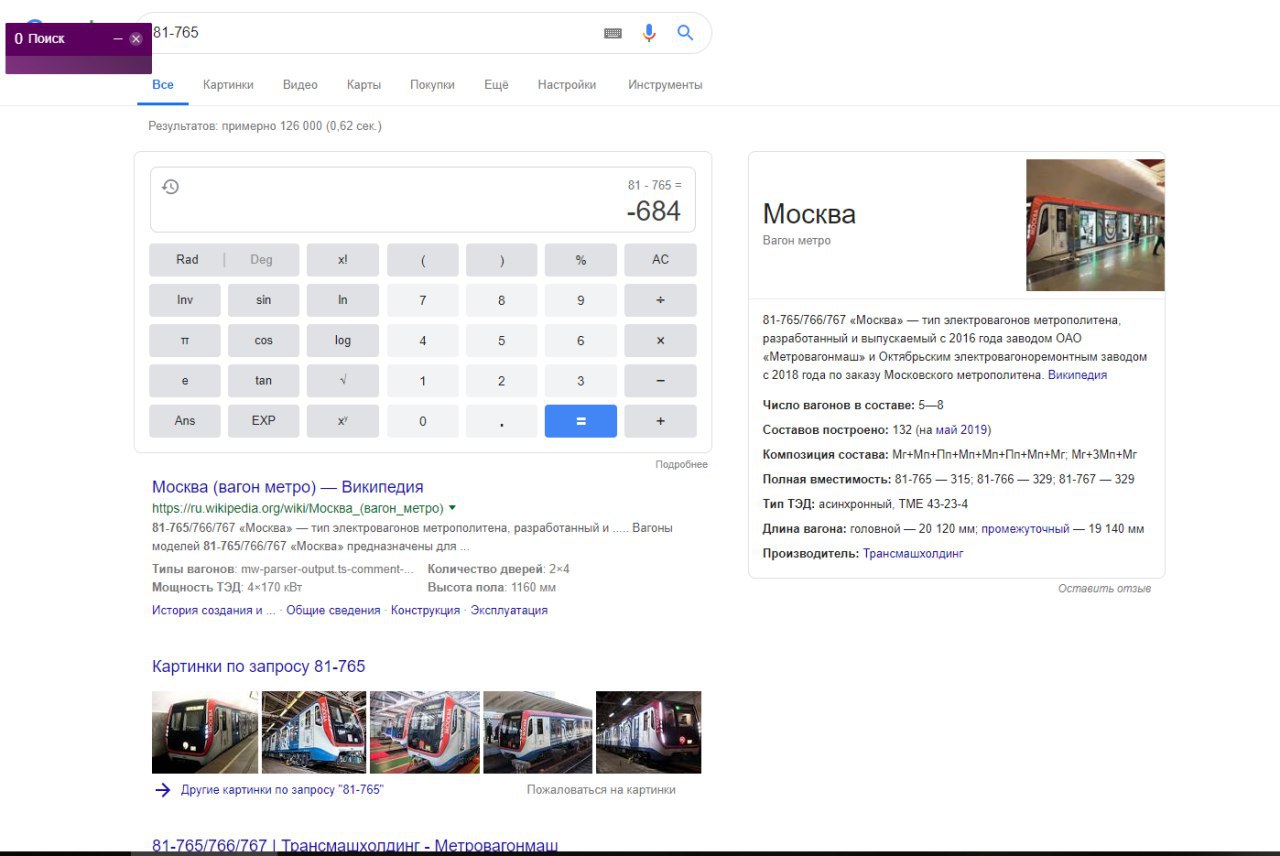Viewport: 1280px width, 856px height.
Task: Open the Википедия link in knowledge panel
Action: (x=1077, y=375)
